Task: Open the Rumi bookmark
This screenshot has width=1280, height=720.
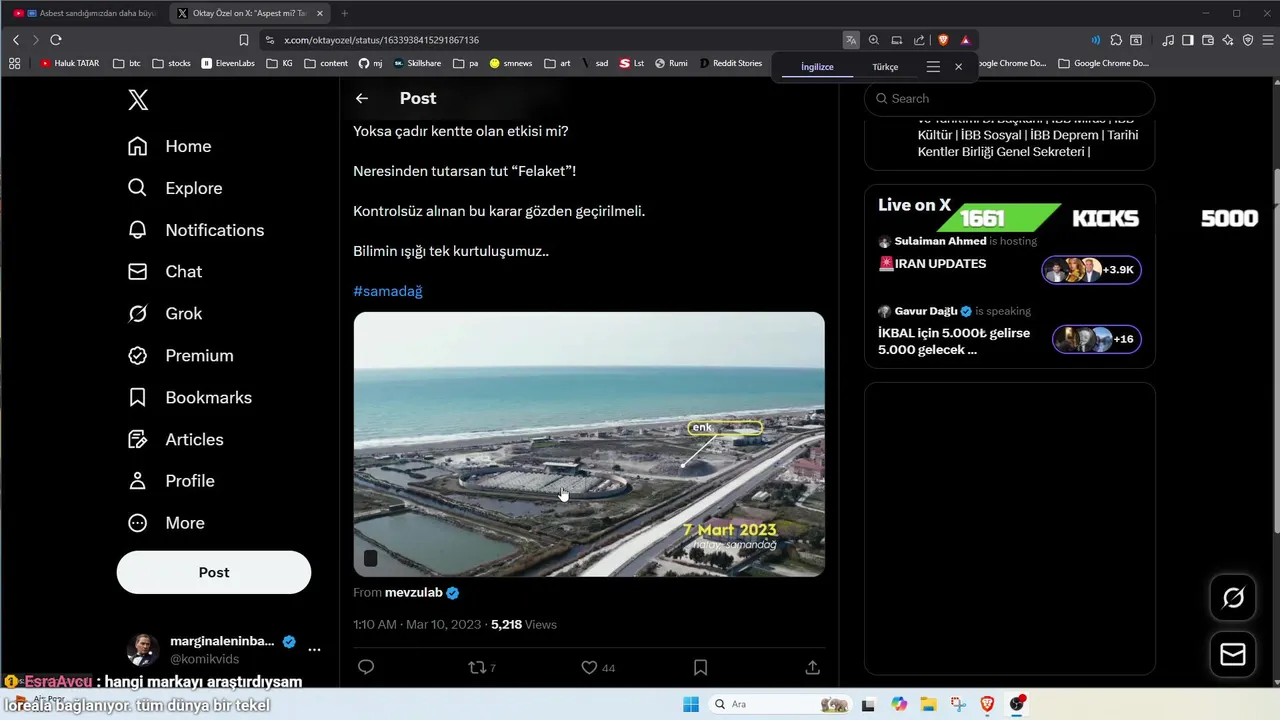Action: click(x=671, y=63)
